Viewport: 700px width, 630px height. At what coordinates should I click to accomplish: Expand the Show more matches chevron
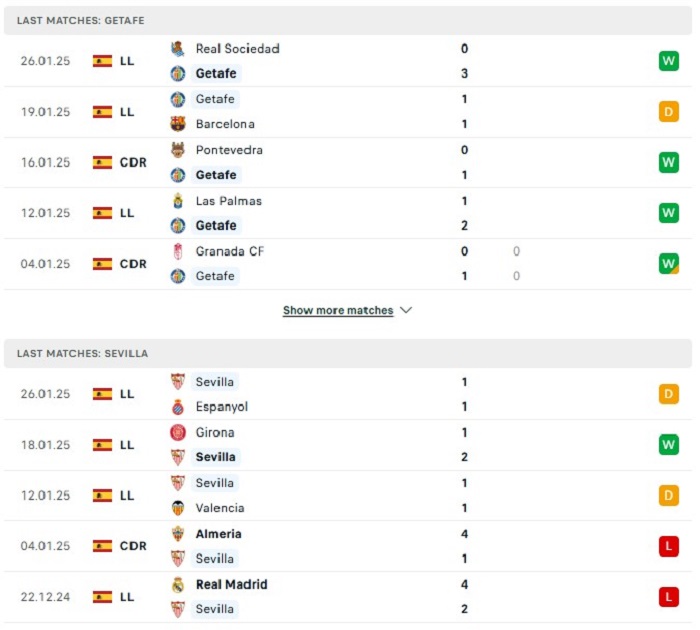click(406, 310)
